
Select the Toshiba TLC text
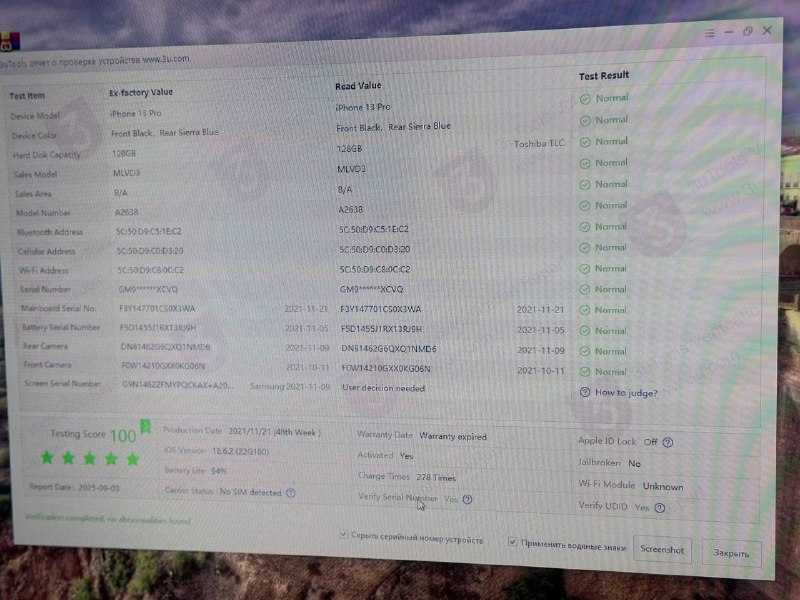click(x=539, y=144)
